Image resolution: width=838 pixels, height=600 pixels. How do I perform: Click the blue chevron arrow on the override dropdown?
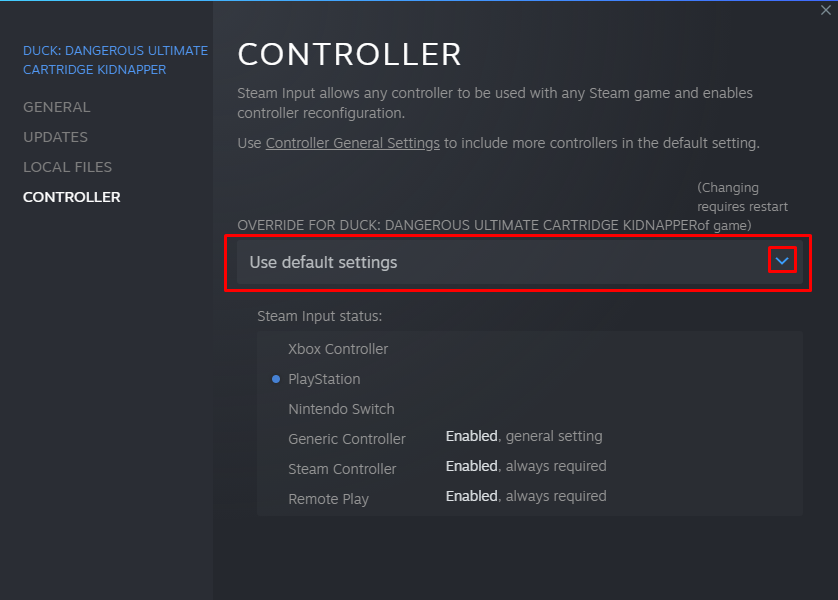(x=782, y=261)
